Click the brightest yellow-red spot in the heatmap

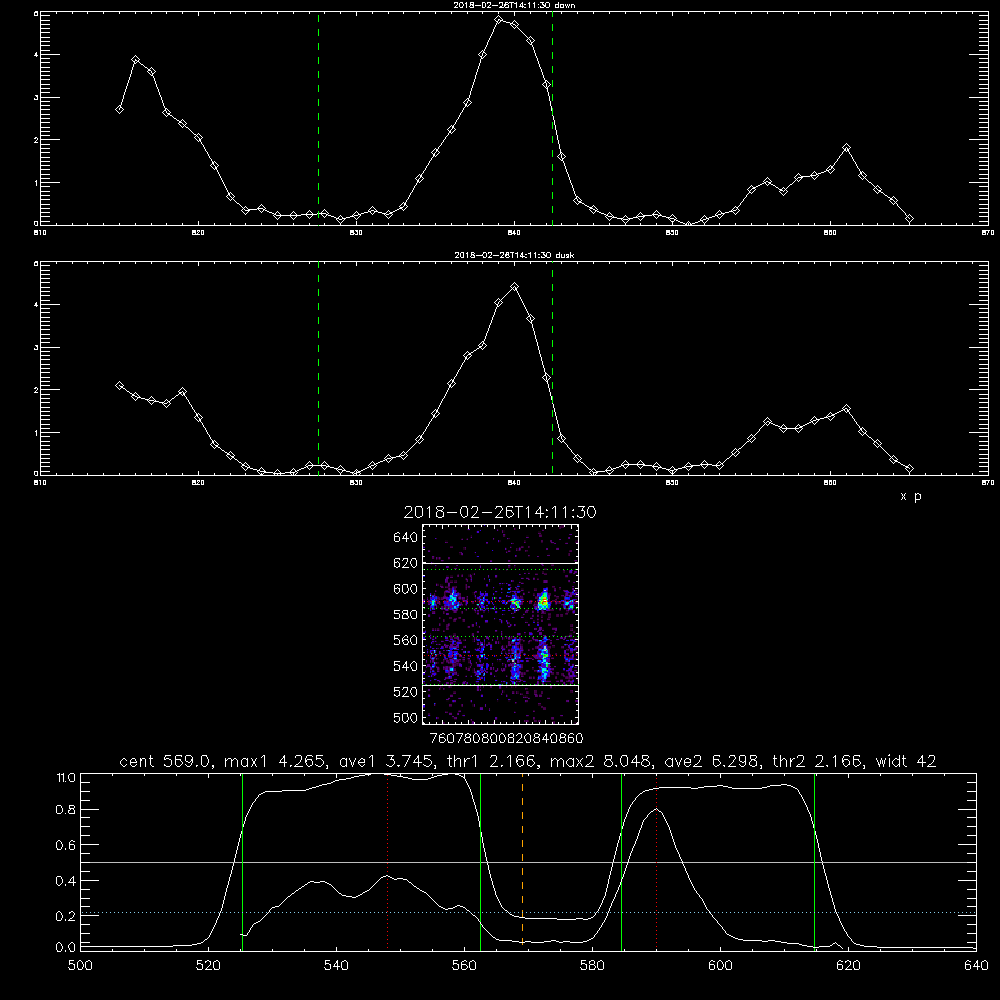(544, 600)
